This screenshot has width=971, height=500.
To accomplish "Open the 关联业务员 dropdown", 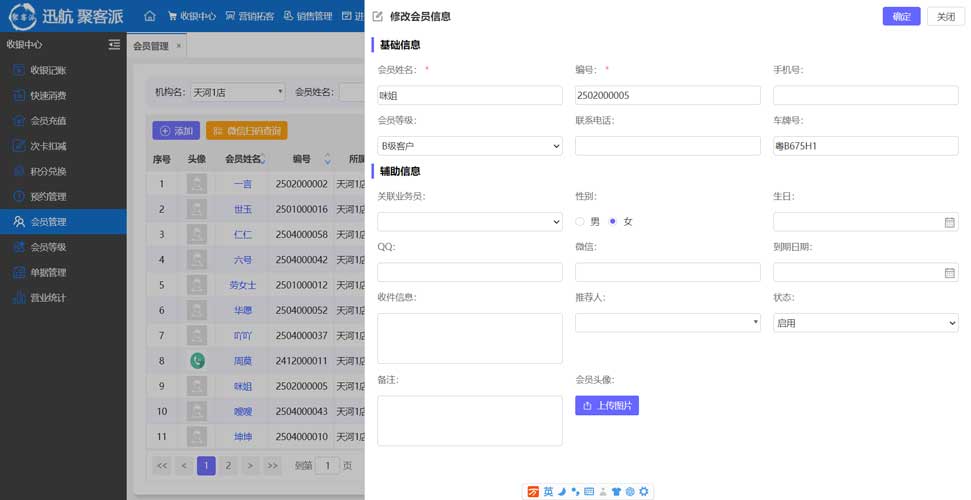I will pos(470,222).
